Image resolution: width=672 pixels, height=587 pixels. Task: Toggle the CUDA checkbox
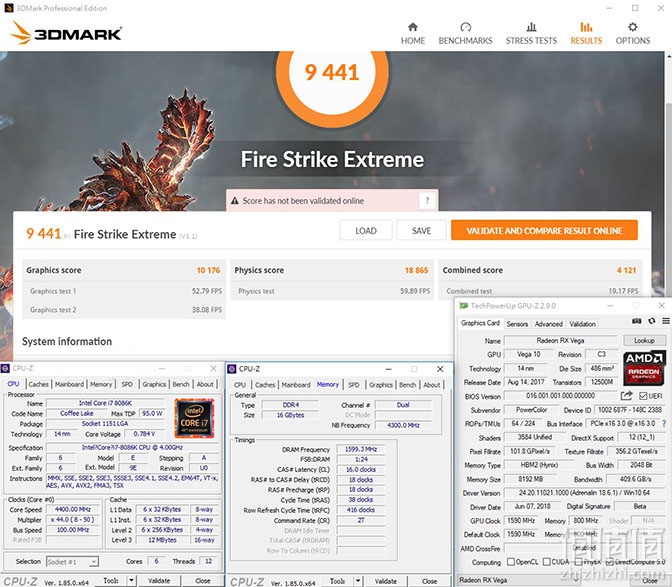click(x=546, y=561)
